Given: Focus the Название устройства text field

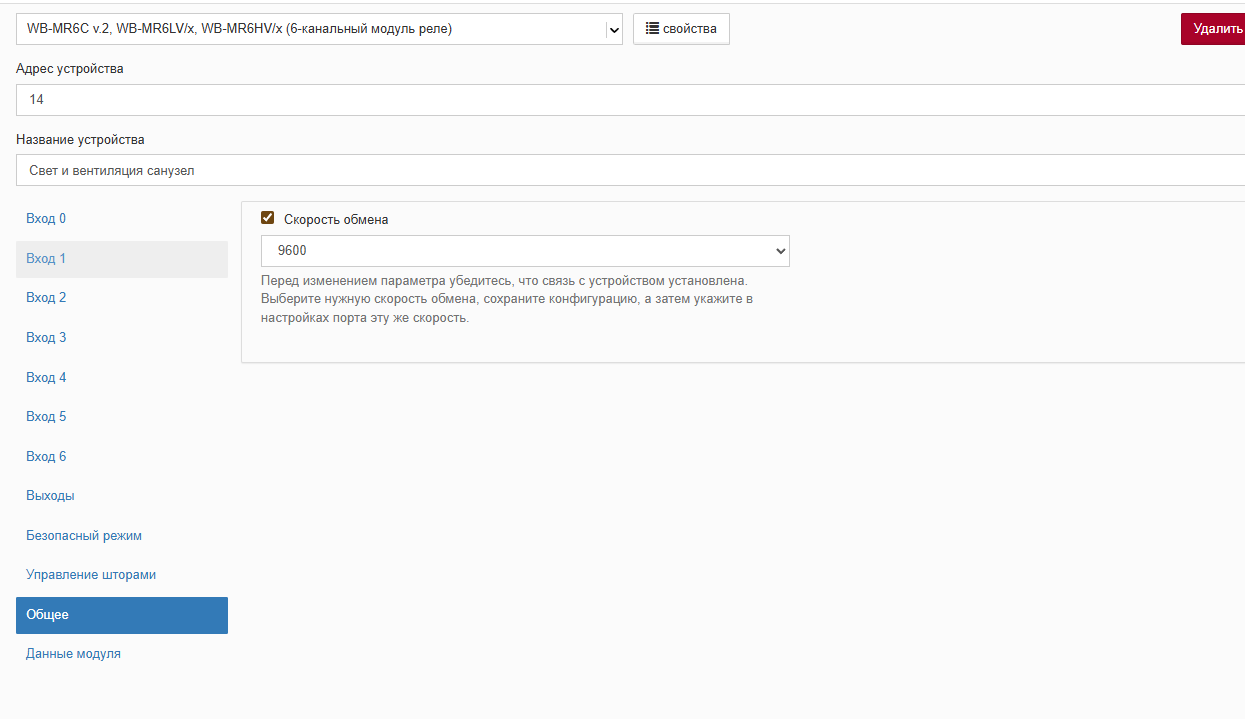Looking at the screenshot, I should click(630, 171).
